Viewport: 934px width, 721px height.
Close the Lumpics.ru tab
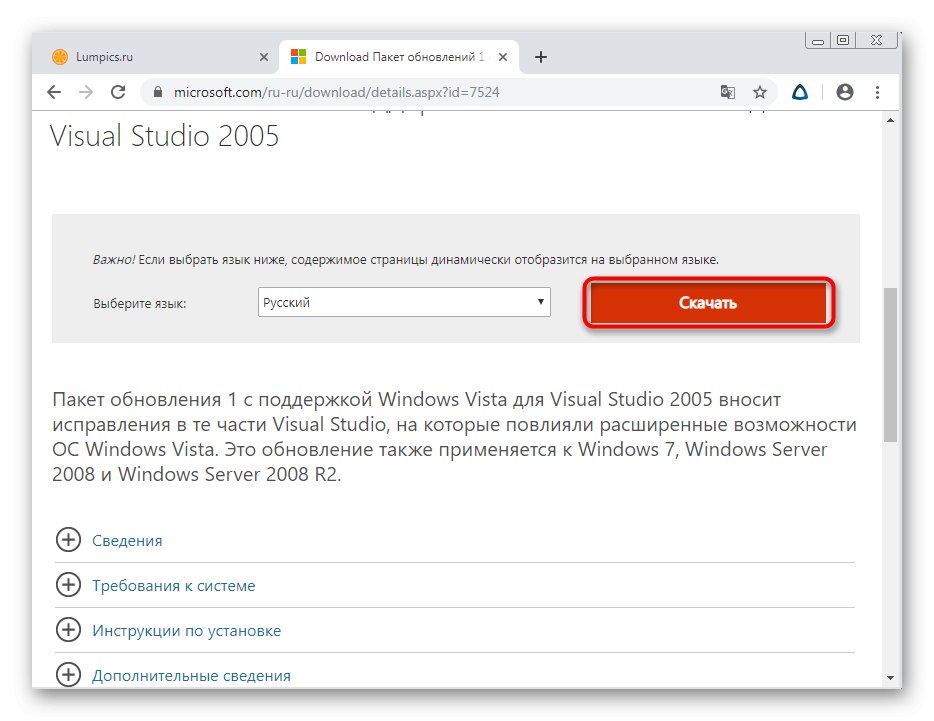pyautogui.click(x=264, y=57)
